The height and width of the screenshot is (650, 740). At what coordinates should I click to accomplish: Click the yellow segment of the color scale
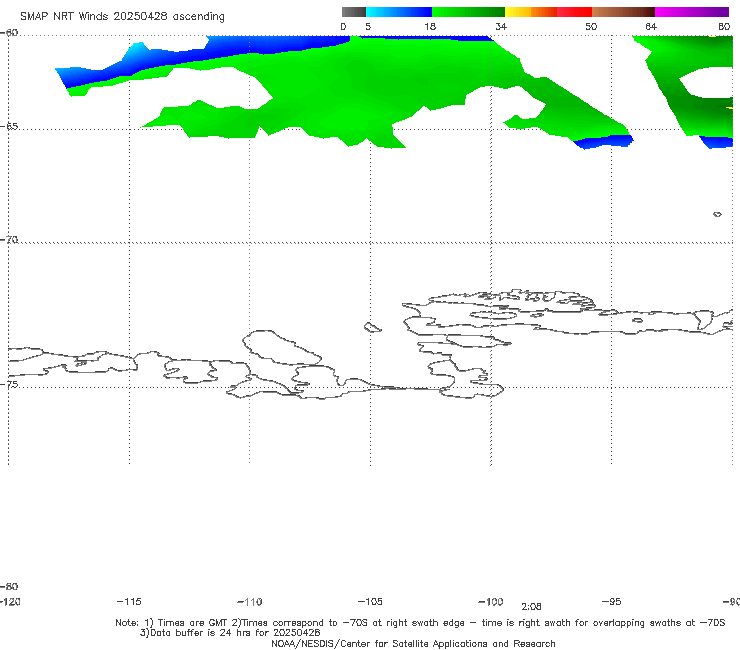[x=518, y=12]
